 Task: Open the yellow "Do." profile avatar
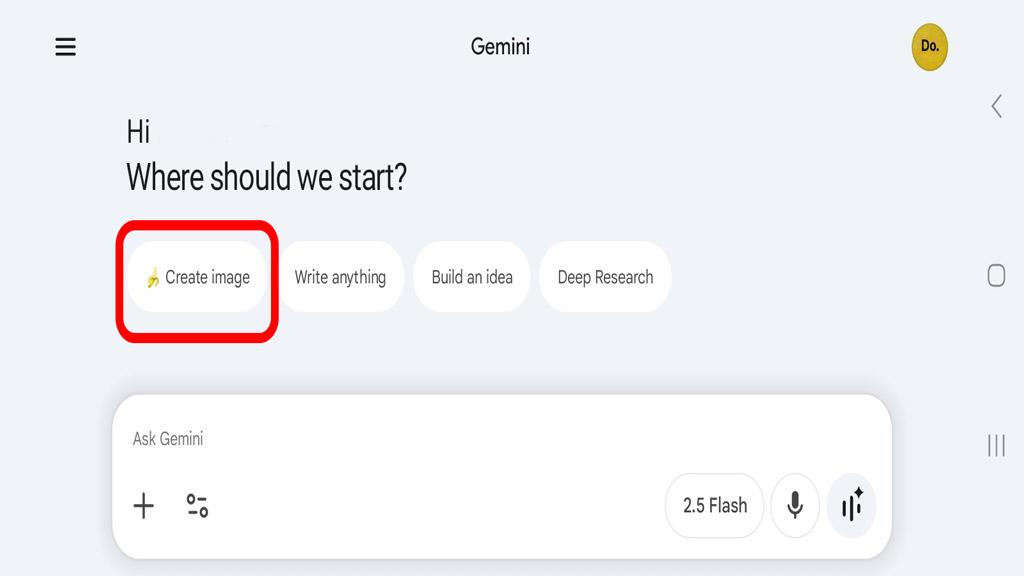pyautogui.click(x=929, y=46)
